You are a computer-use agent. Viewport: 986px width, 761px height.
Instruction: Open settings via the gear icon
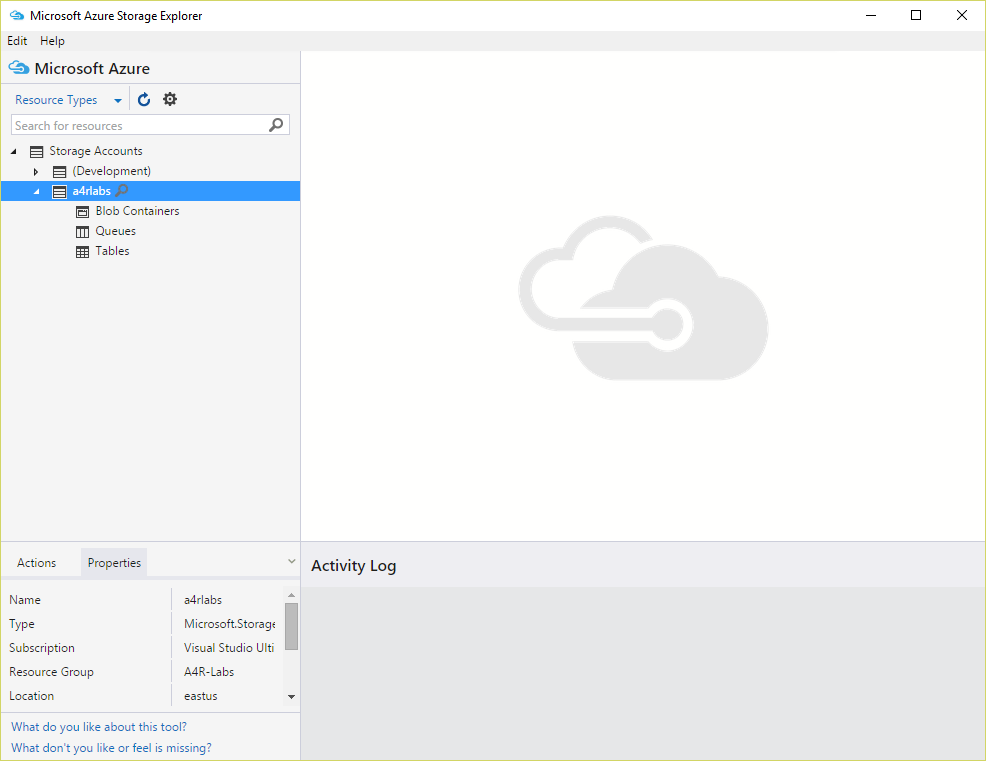(170, 99)
